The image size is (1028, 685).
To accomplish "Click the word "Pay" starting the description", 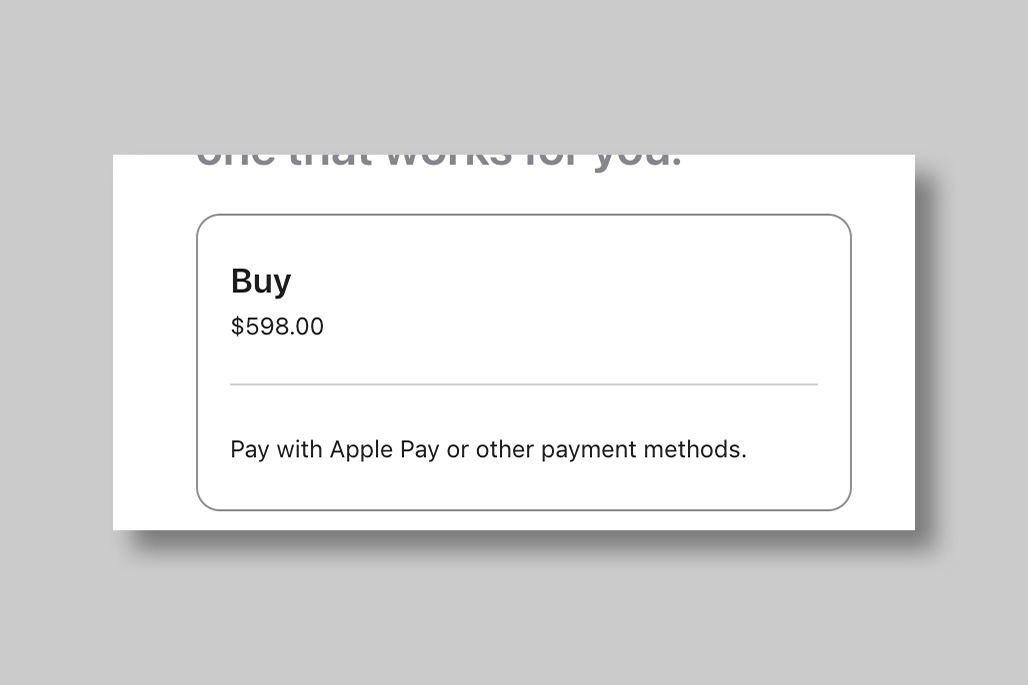I will click(x=250, y=449).
